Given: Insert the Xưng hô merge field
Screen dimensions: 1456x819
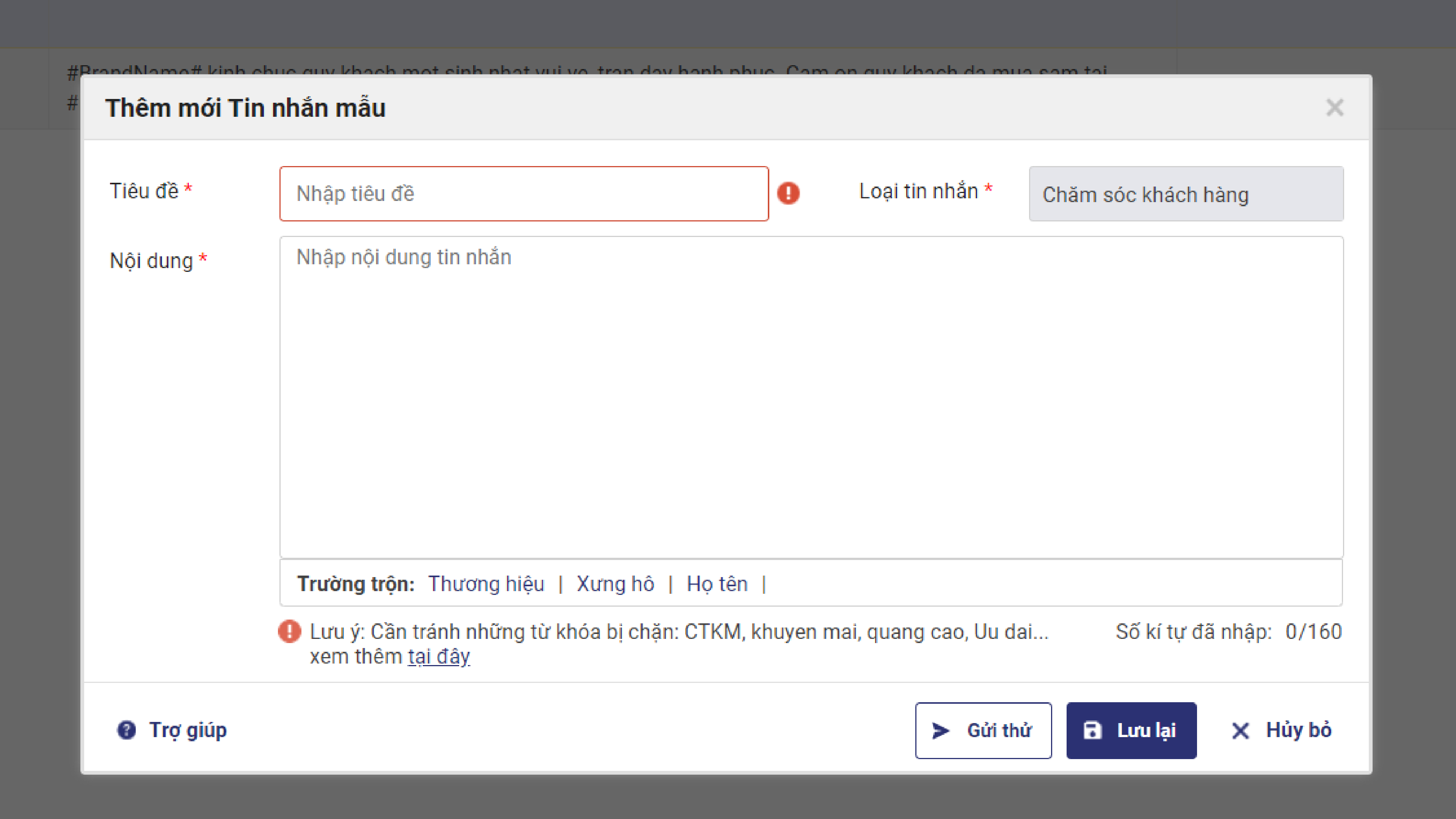Looking at the screenshot, I should (x=615, y=584).
